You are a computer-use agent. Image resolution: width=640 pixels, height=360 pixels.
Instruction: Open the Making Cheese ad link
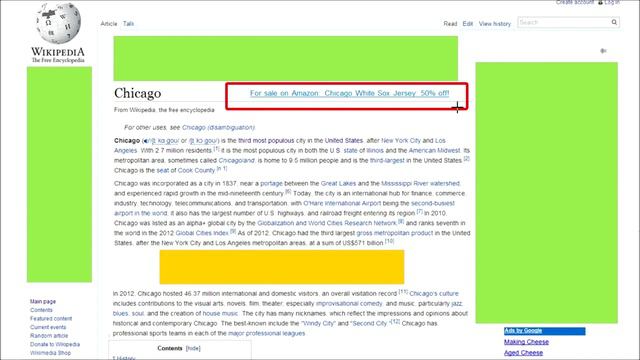[526, 342]
